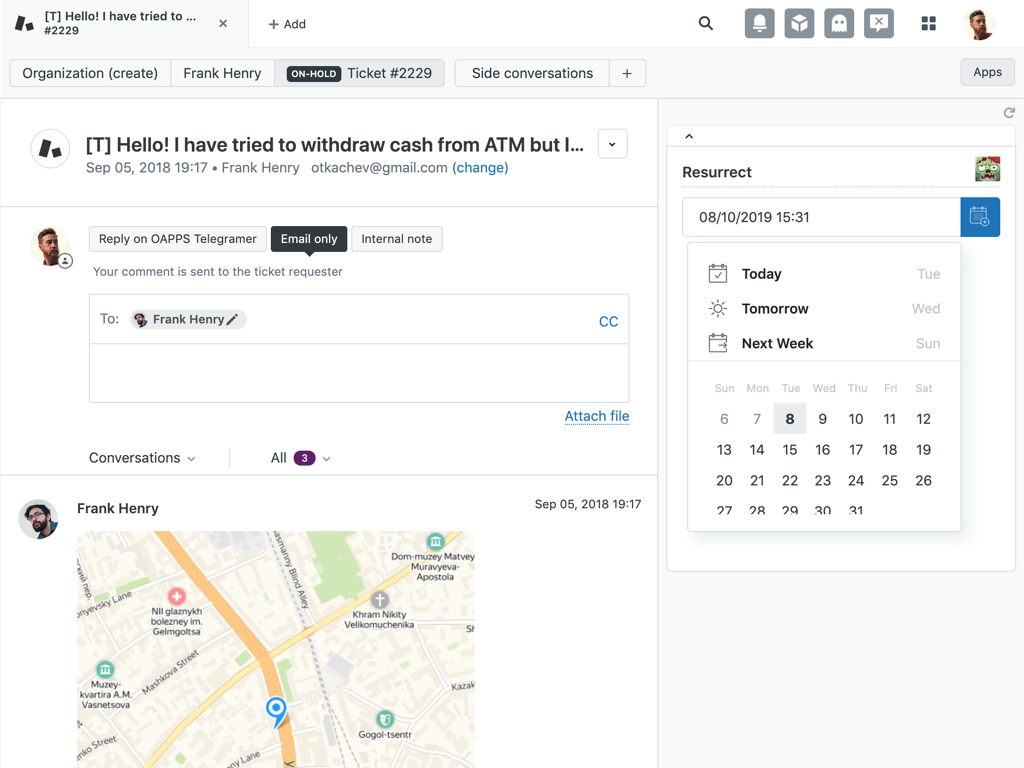Open ticket options dropdown next to subject
The width and height of the screenshot is (1024, 768).
(x=612, y=144)
